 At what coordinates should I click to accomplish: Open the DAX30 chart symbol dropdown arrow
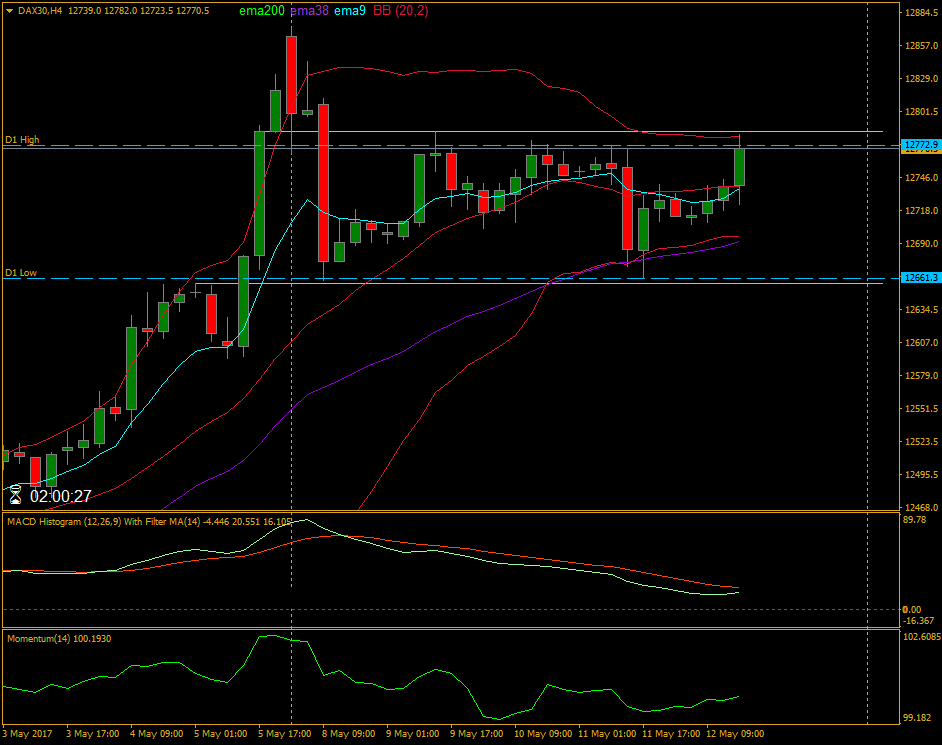pos(9,9)
